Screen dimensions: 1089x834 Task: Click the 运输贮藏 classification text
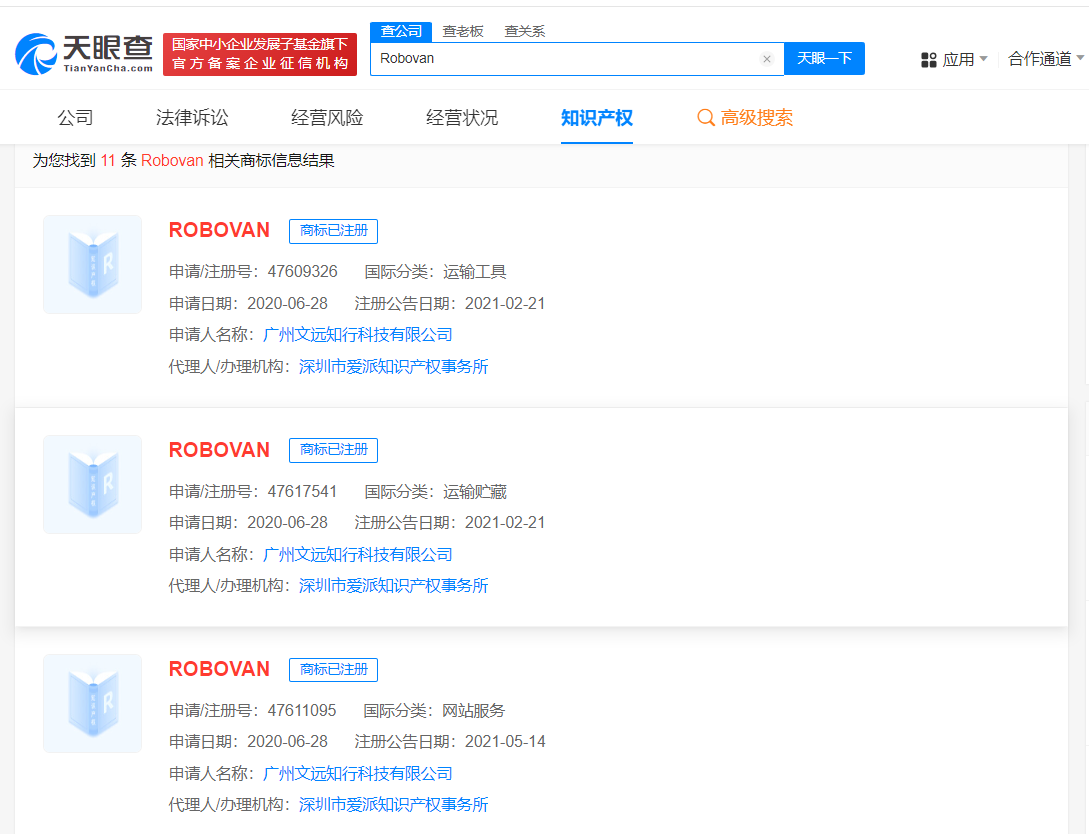(475, 492)
